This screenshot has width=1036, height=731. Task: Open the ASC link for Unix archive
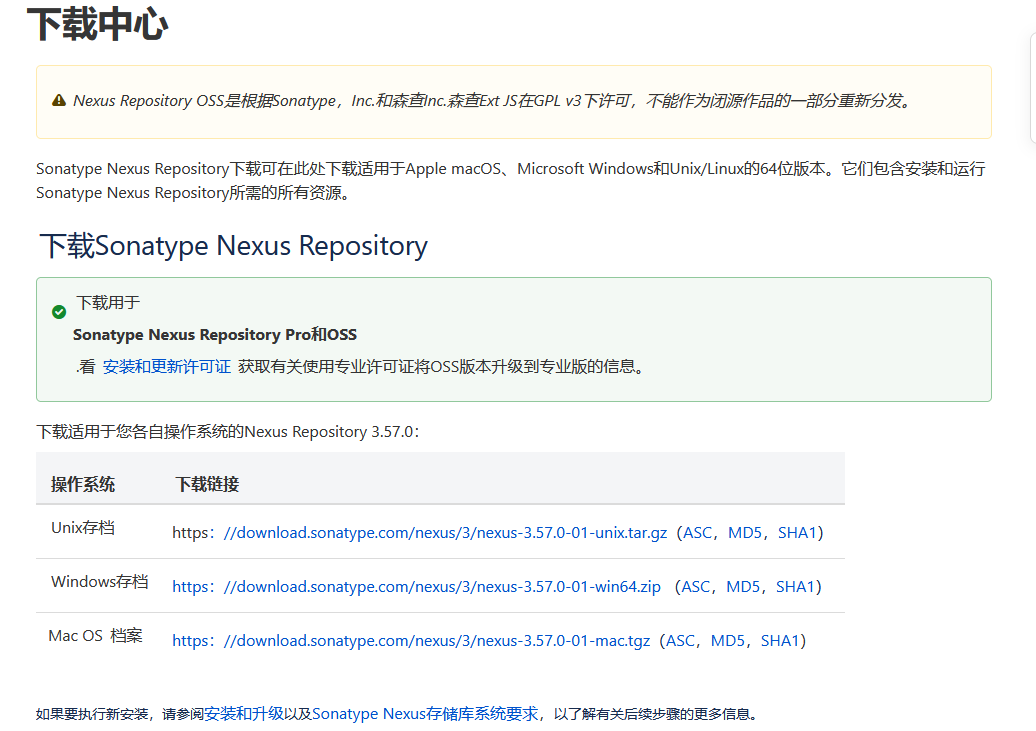(x=697, y=533)
